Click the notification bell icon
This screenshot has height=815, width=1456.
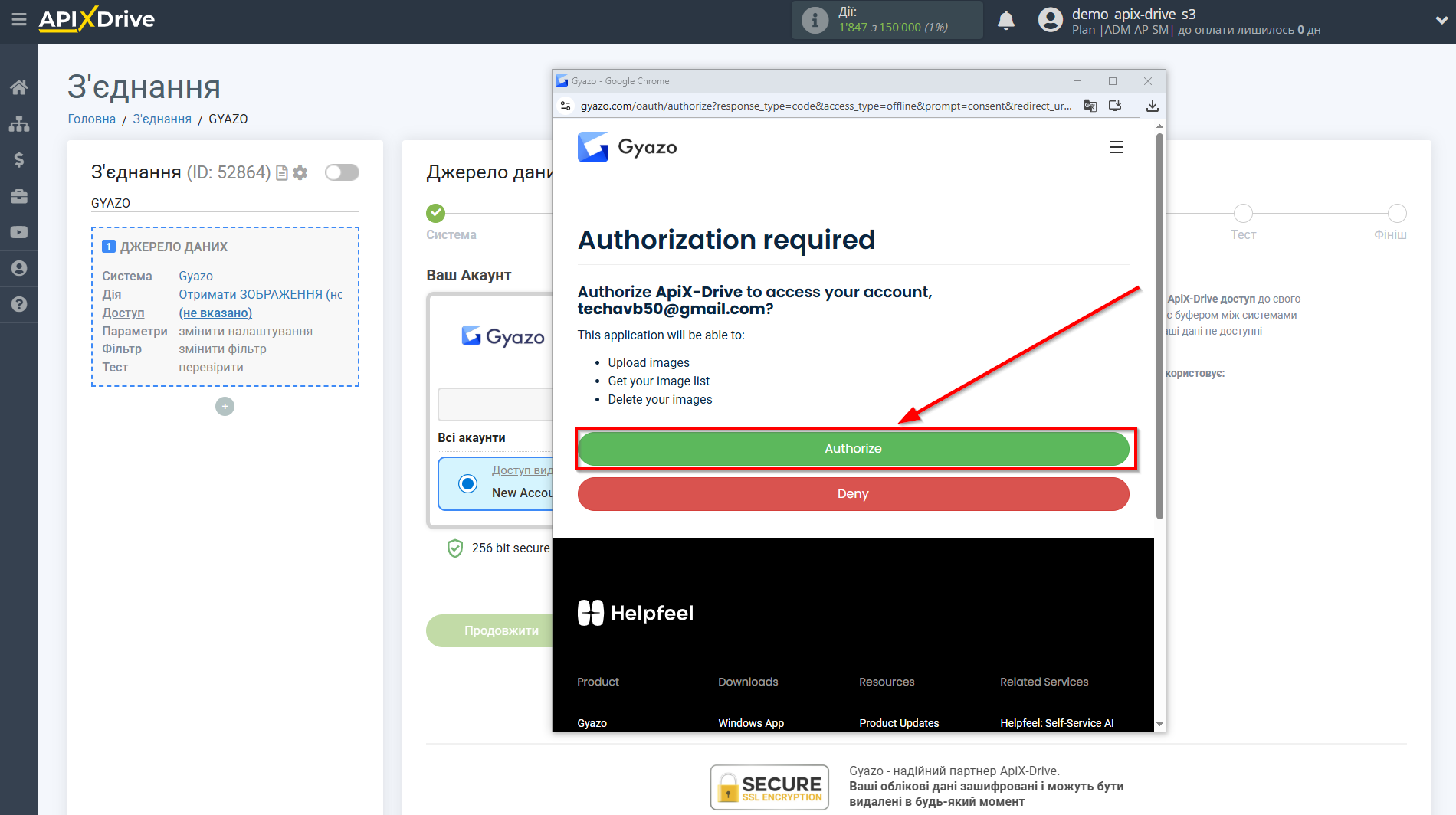click(1005, 21)
